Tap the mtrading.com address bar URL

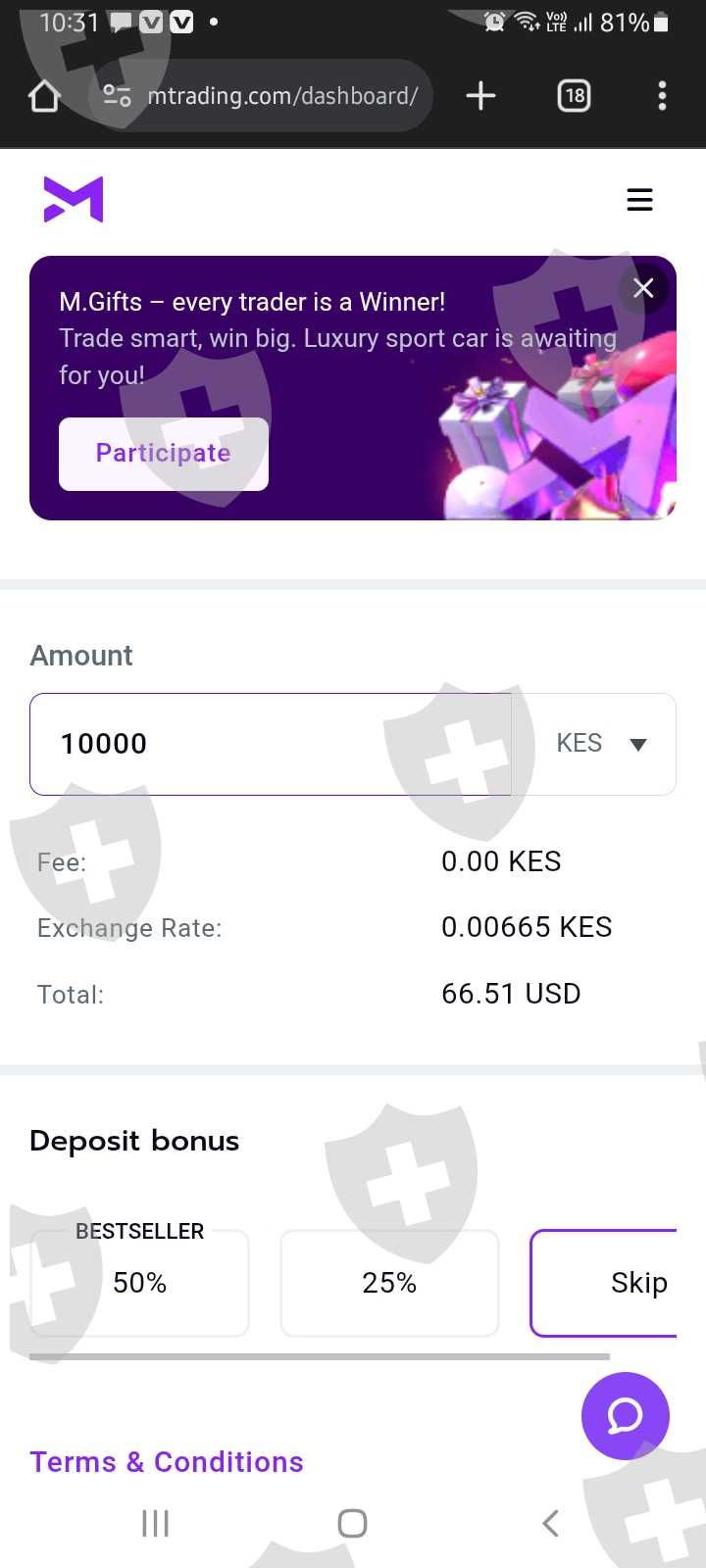(282, 96)
